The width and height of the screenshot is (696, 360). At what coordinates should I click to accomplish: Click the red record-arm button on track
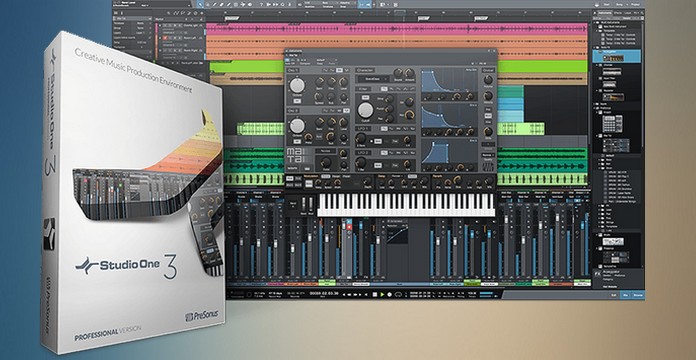(165, 38)
